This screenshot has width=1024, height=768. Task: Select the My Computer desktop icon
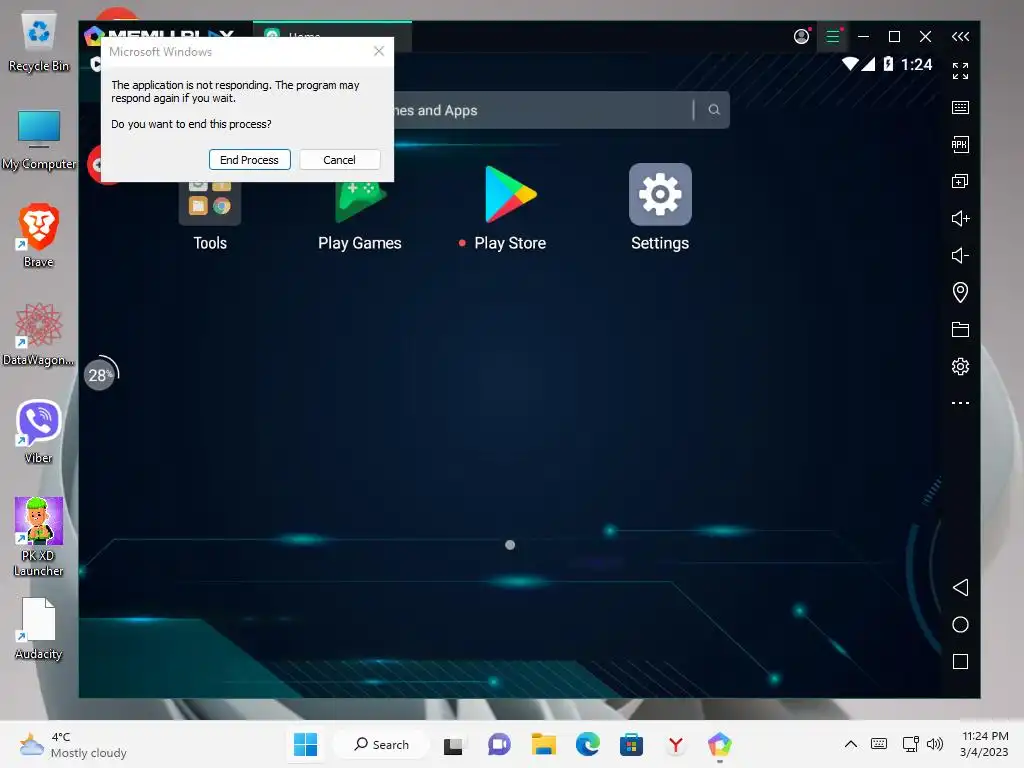[39, 140]
